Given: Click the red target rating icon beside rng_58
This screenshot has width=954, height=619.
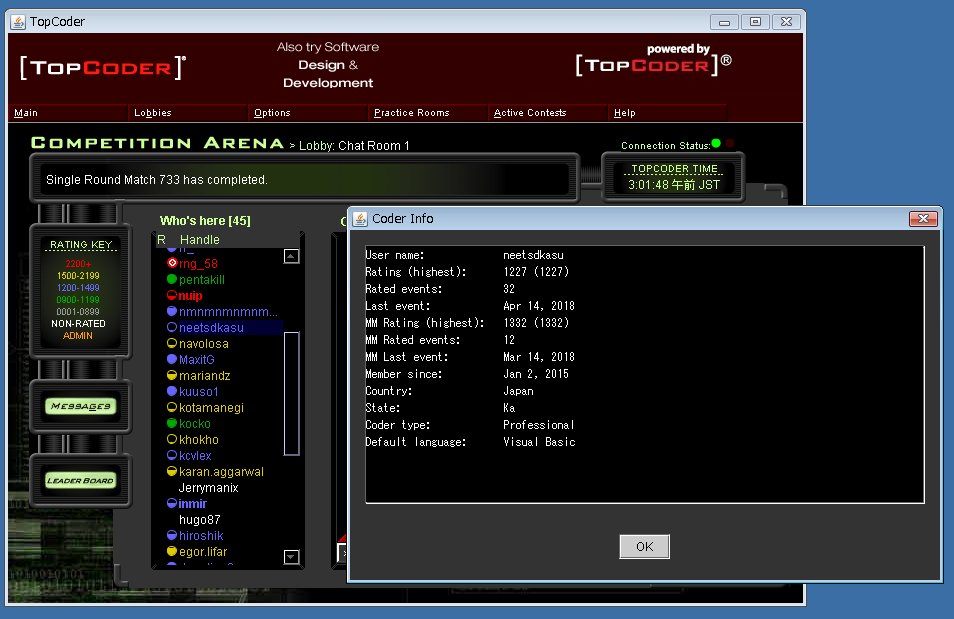Looking at the screenshot, I should pos(172,263).
